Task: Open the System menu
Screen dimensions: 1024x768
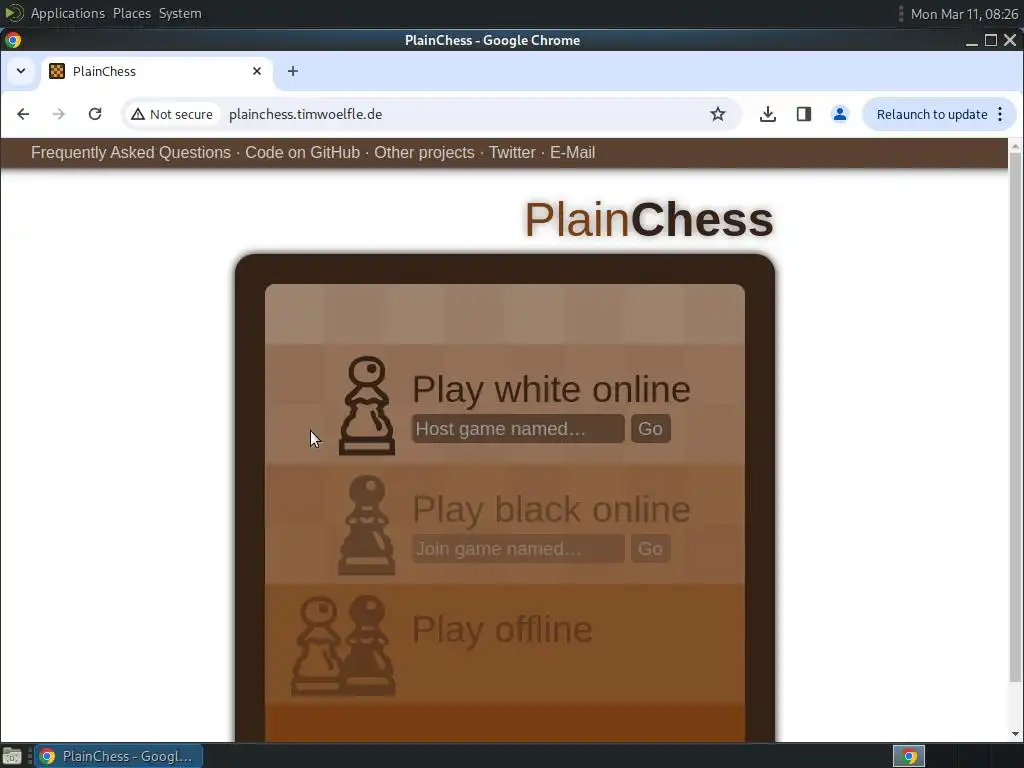Action: [180, 13]
